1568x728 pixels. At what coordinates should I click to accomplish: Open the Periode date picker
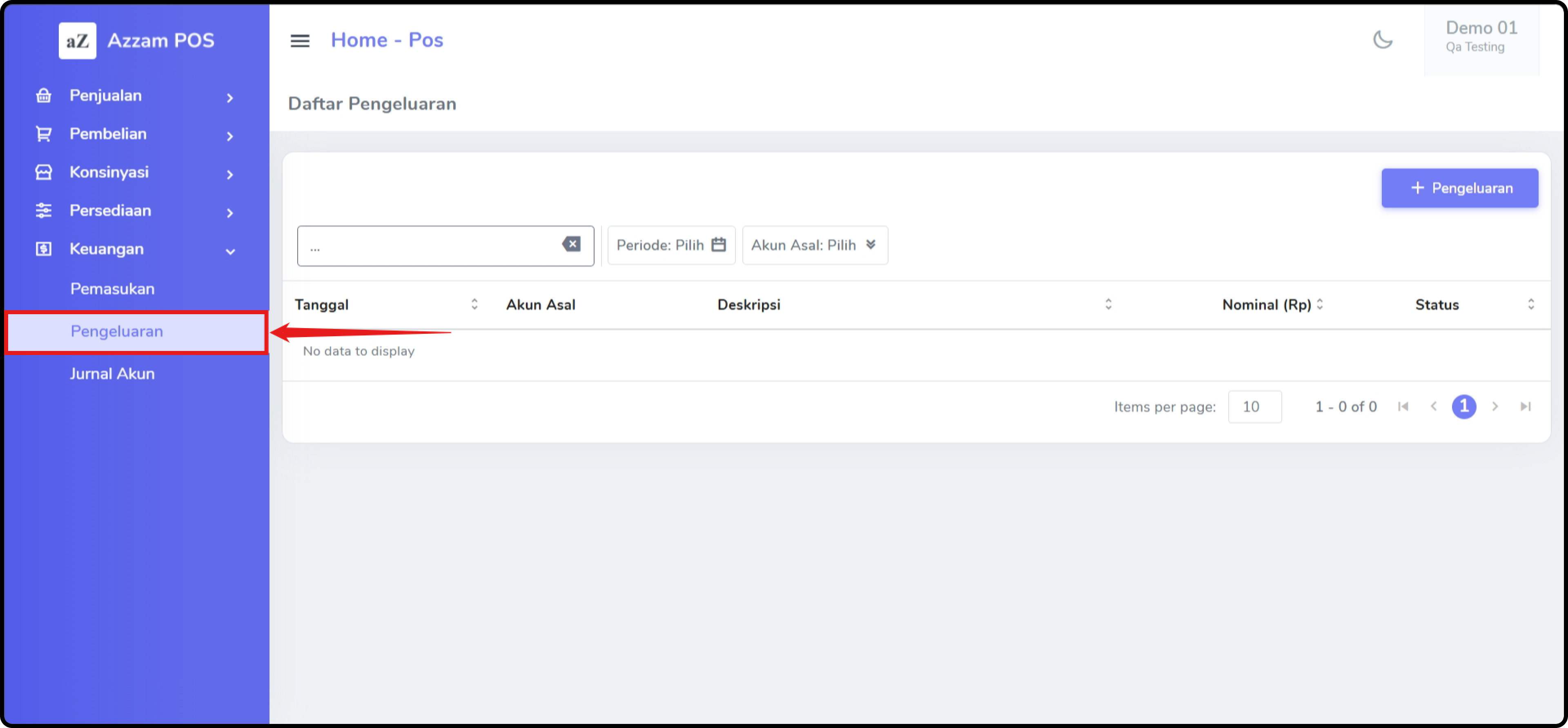coord(671,245)
